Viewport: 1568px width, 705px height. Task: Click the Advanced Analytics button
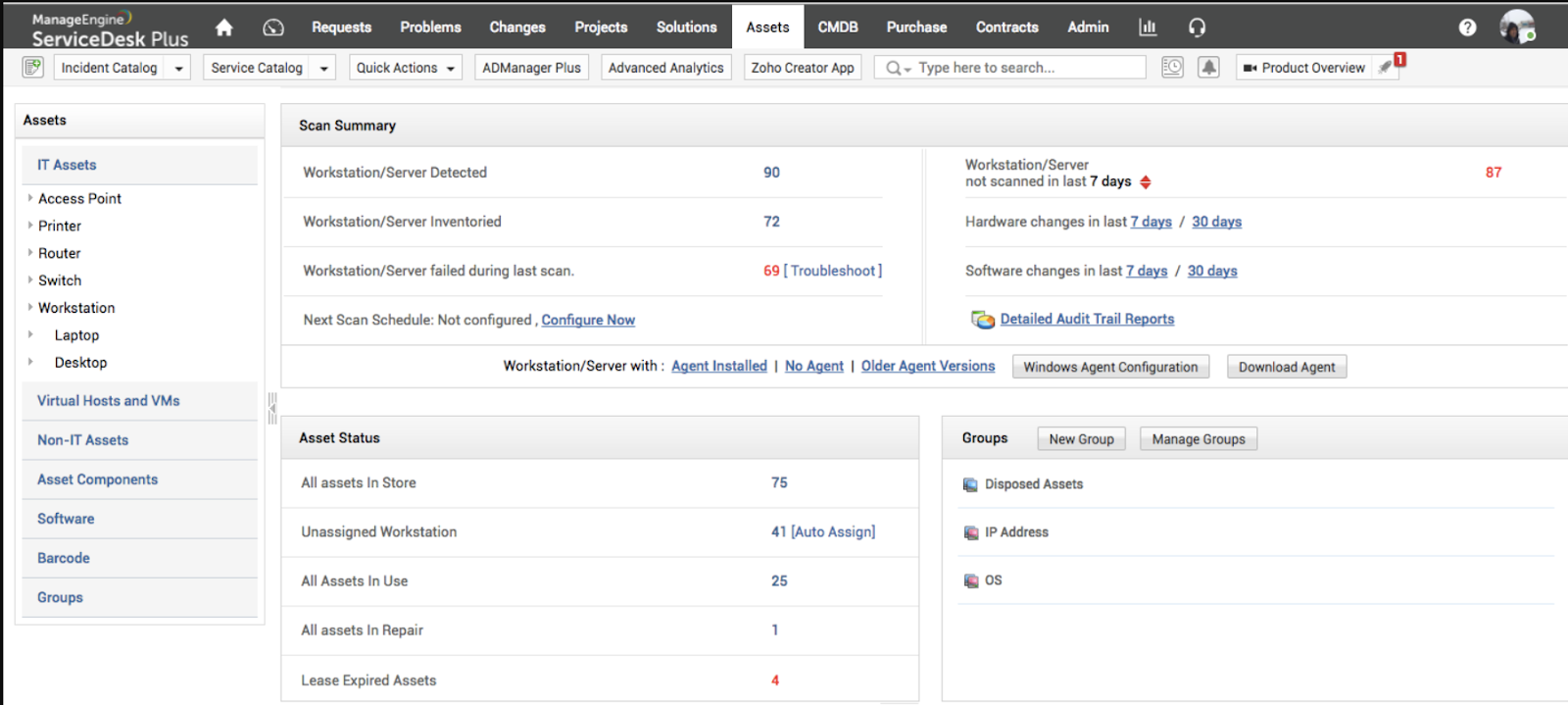tap(665, 68)
